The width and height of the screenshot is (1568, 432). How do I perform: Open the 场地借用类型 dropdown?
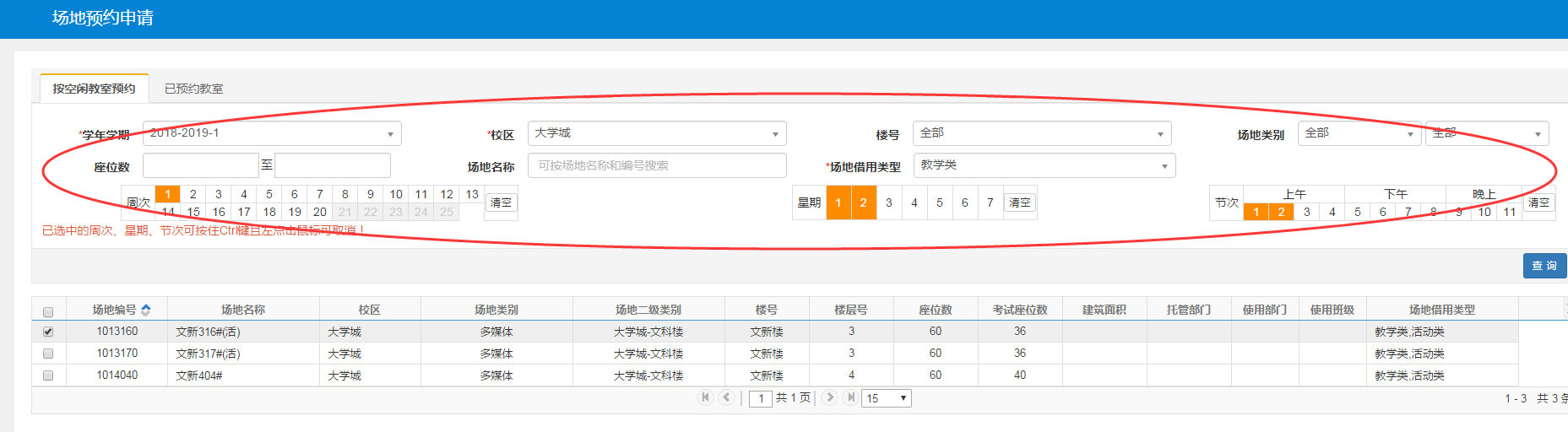[1044, 165]
